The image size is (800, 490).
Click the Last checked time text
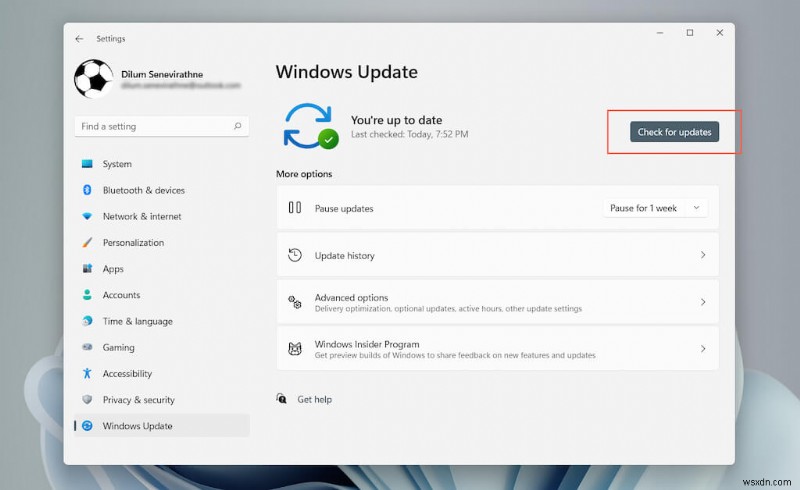click(x=409, y=134)
